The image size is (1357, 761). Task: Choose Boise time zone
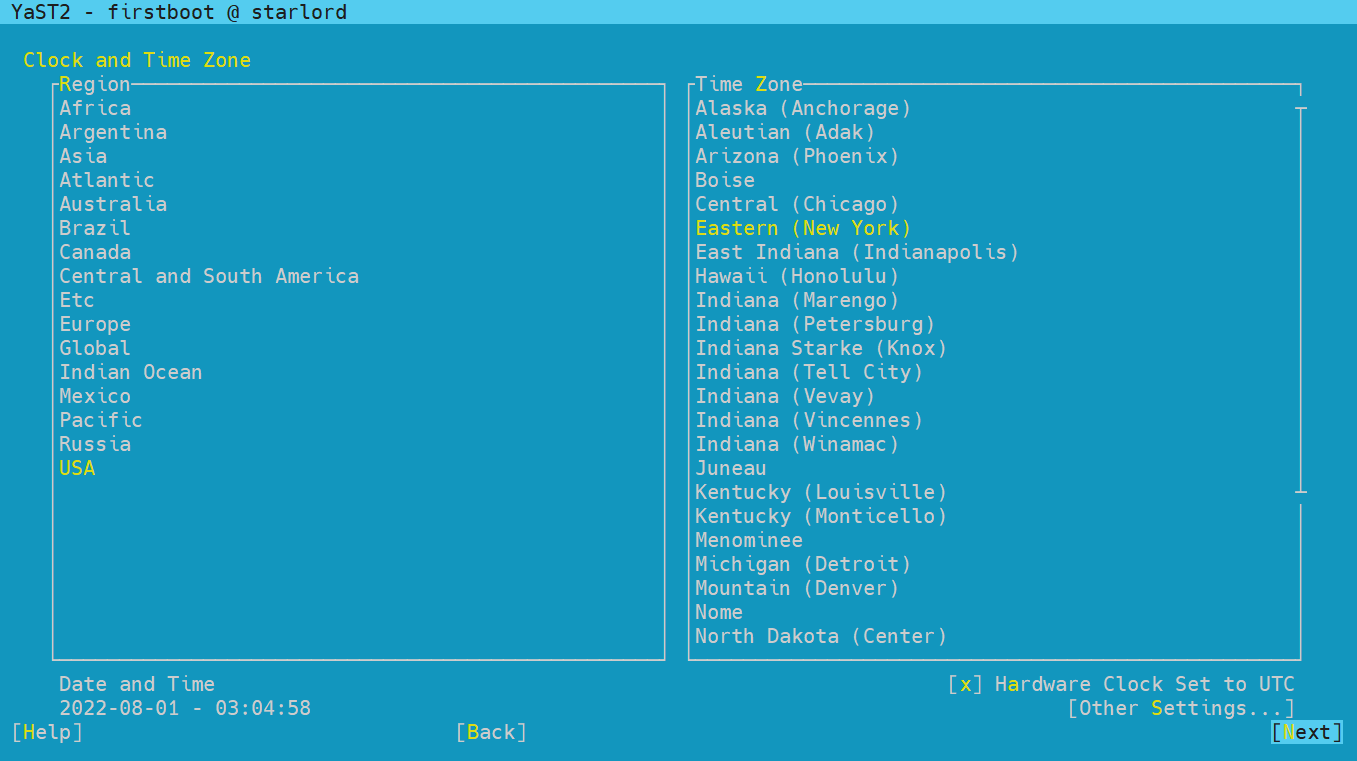tap(725, 180)
